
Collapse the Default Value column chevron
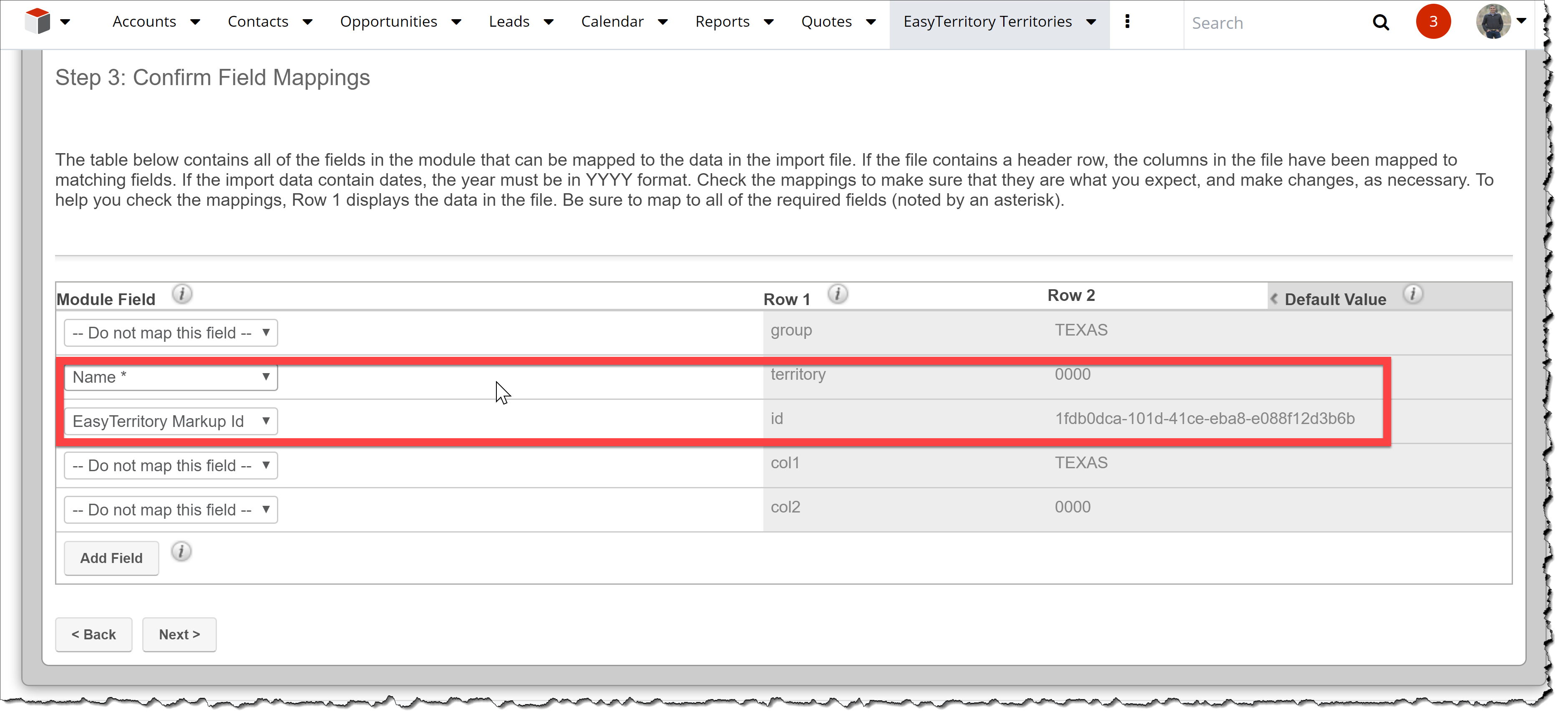pos(1274,299)
